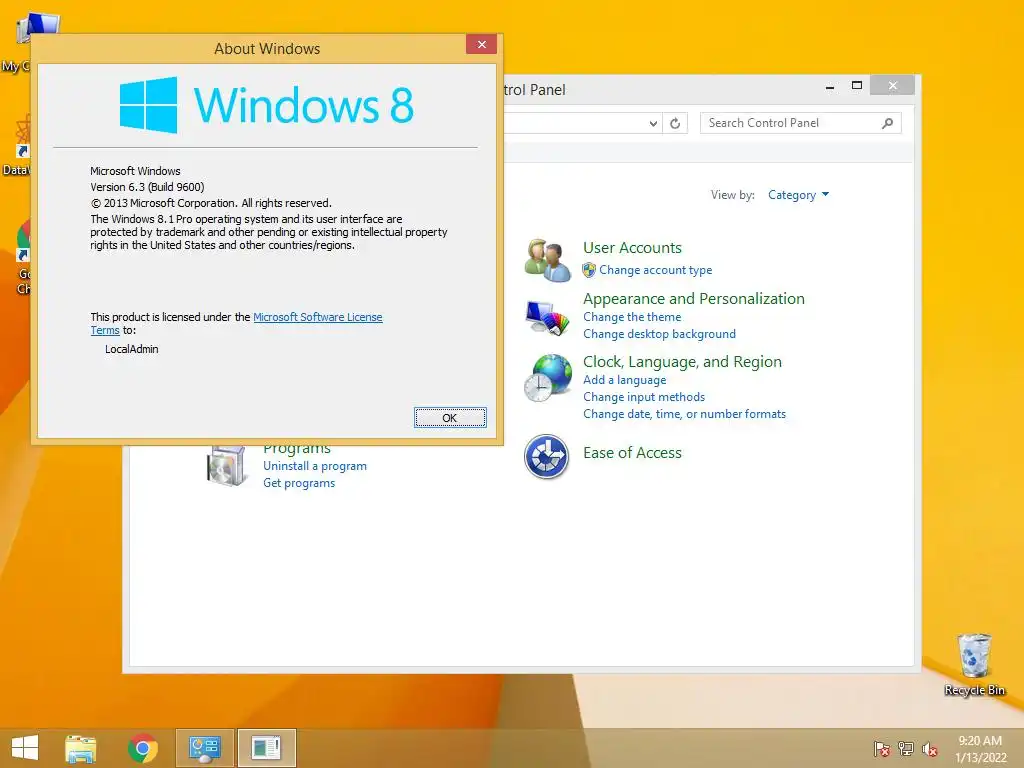Open the Microsoft Software License link
The width and height of the screenshot is (1024, 768).
click(x=317, y=317)
